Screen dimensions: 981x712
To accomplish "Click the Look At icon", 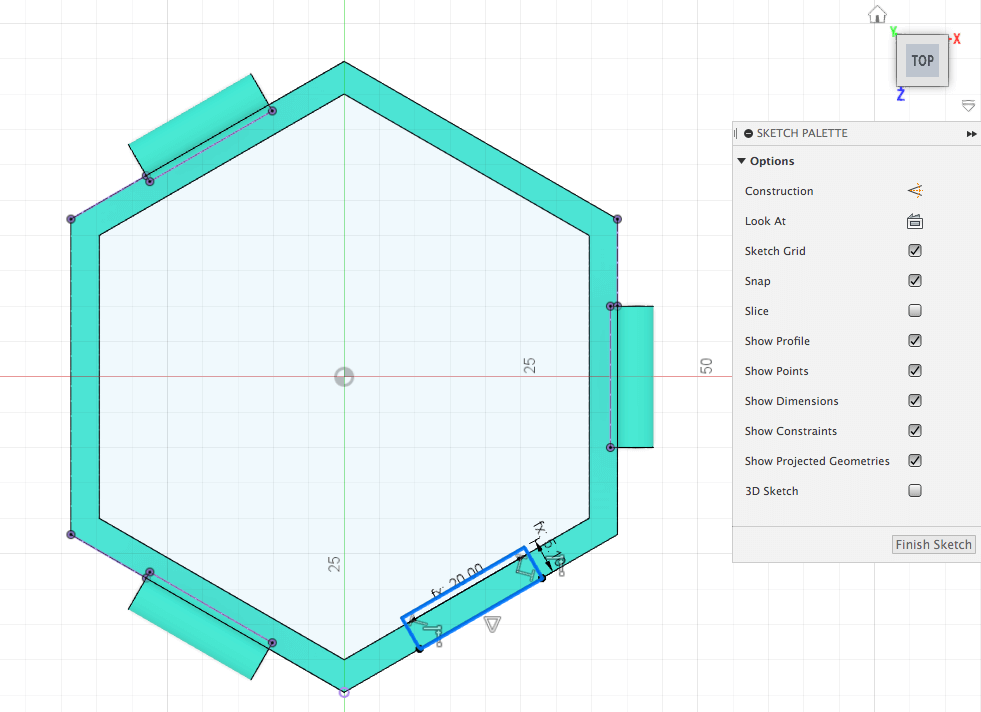I will pyautogui.click(x=914, y=221).
